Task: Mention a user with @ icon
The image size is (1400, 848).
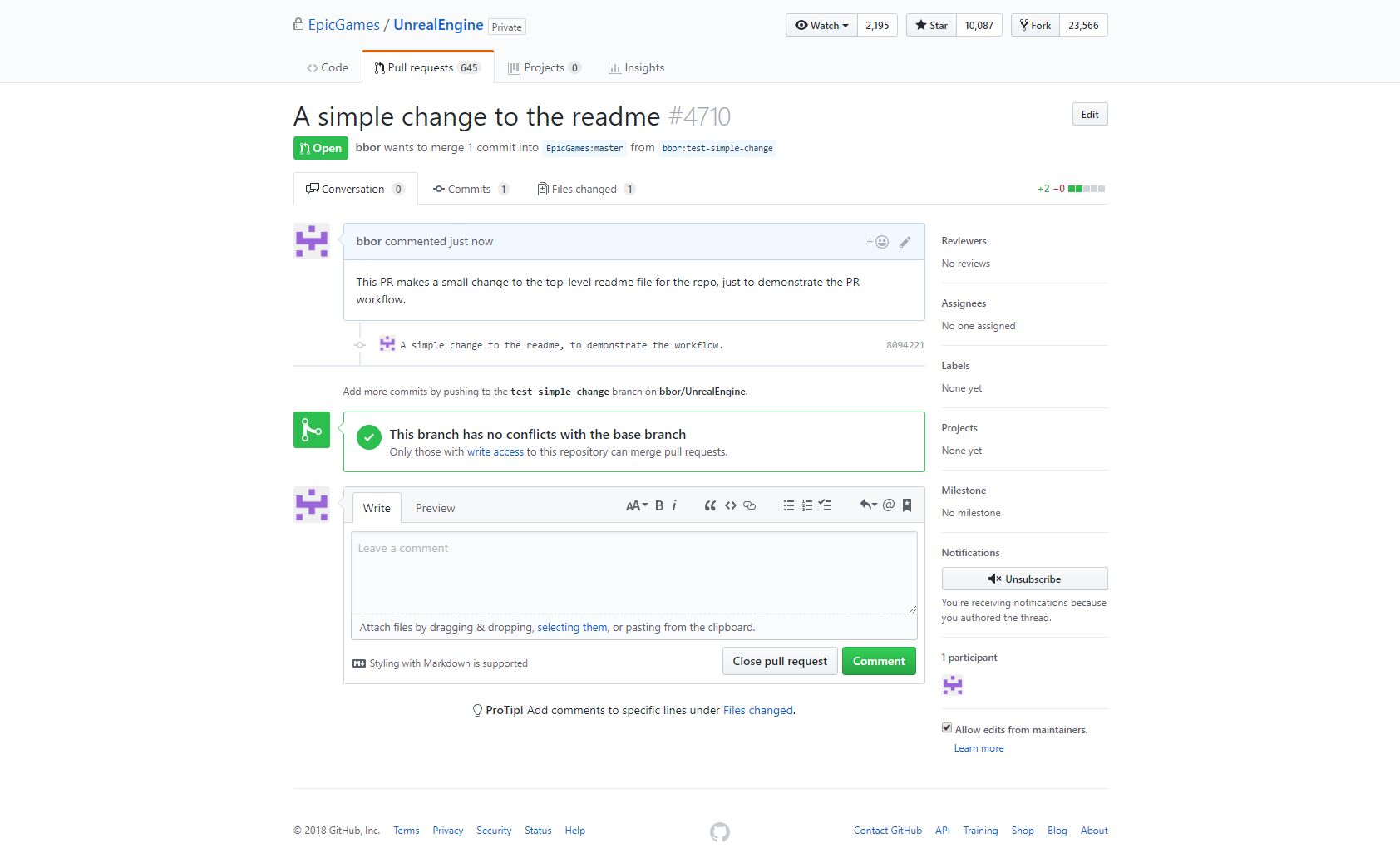Action: (x=888, y=505)
